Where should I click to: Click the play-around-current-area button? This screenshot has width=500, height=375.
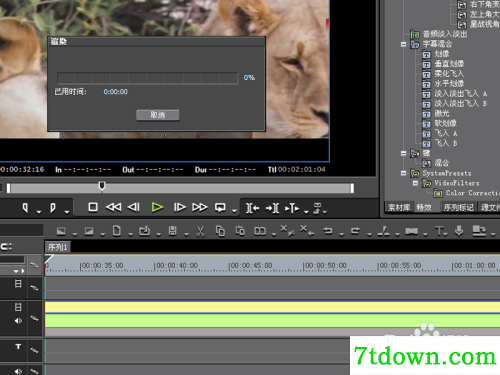coord(292,208)
